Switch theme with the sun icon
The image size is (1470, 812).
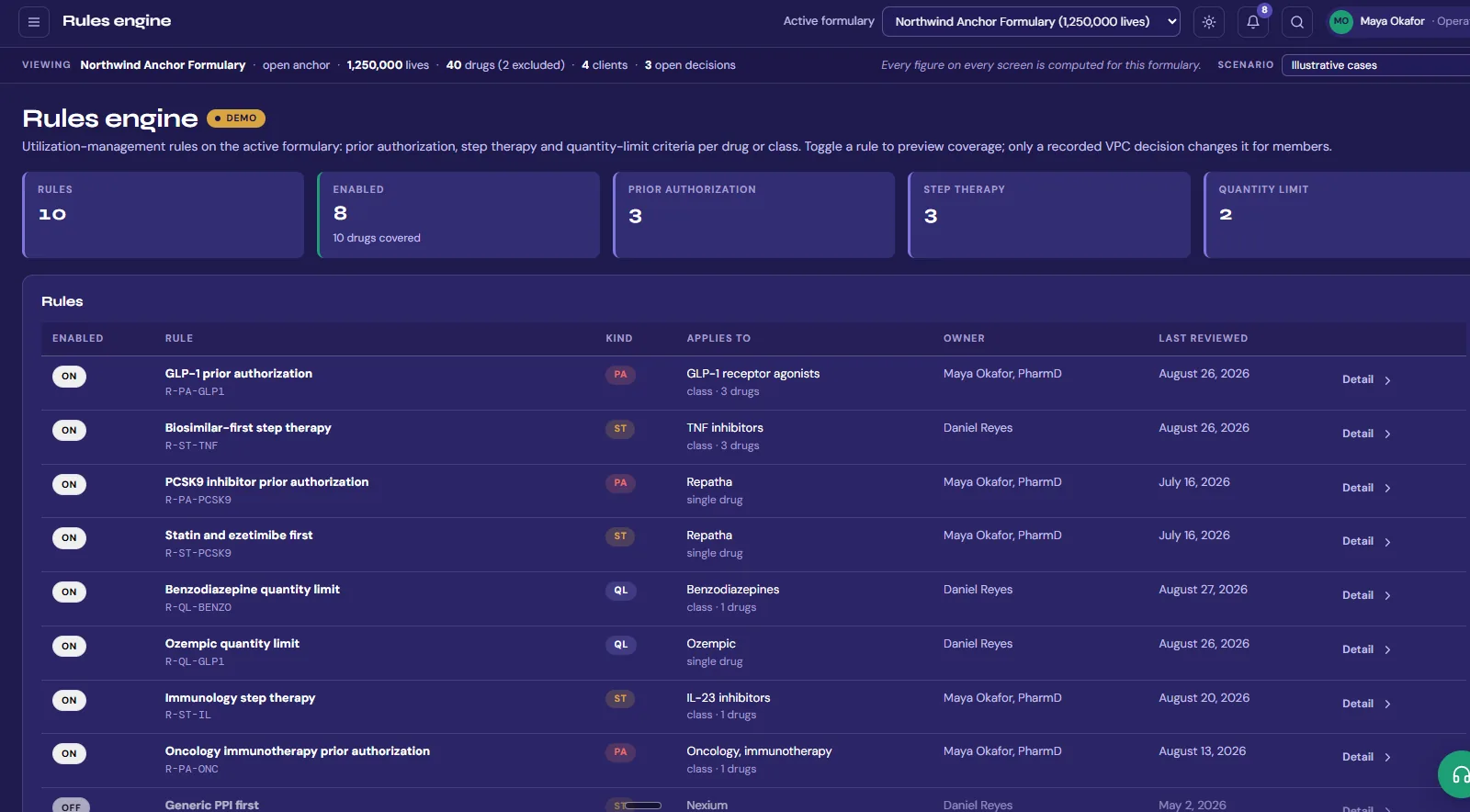[1209, 22]
